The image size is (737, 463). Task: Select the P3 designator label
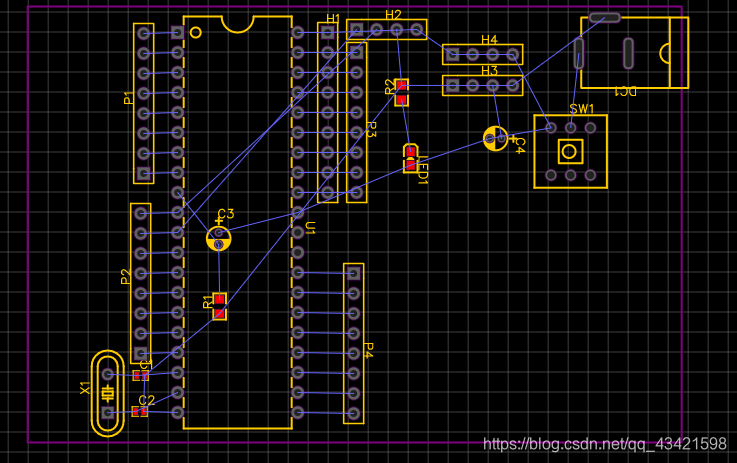coord(371,129)
